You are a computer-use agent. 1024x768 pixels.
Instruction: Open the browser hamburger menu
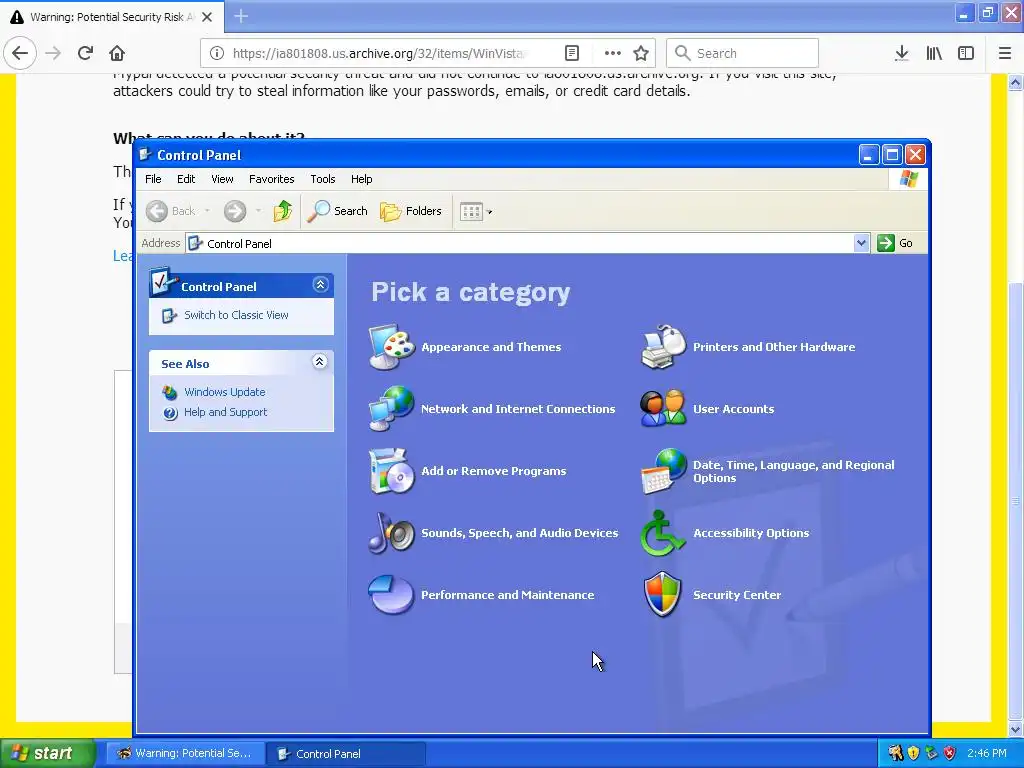pyautogui.click(x=1005, y=53)
